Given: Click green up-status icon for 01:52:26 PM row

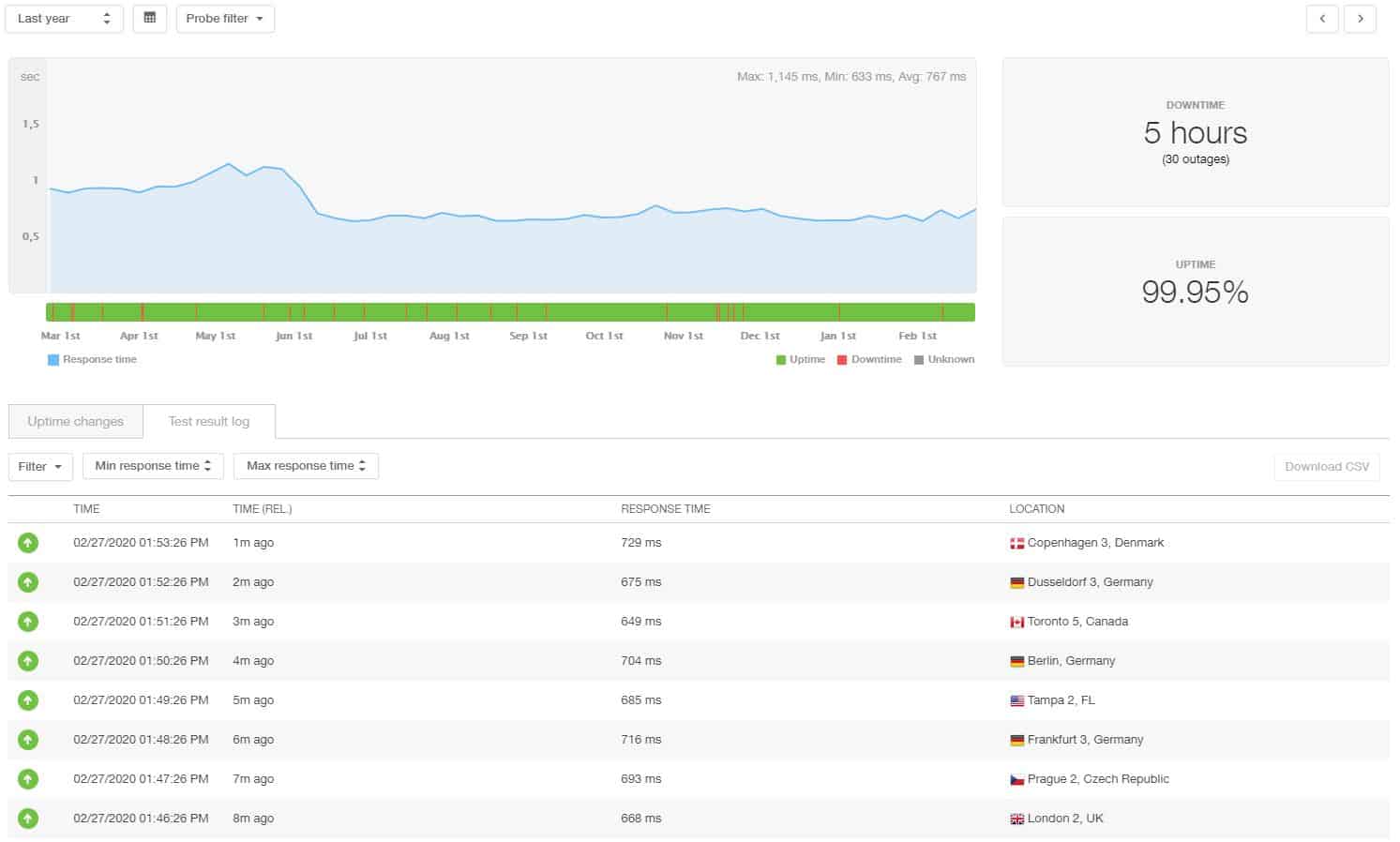Looking at the screenshot, I should point(28,582).
